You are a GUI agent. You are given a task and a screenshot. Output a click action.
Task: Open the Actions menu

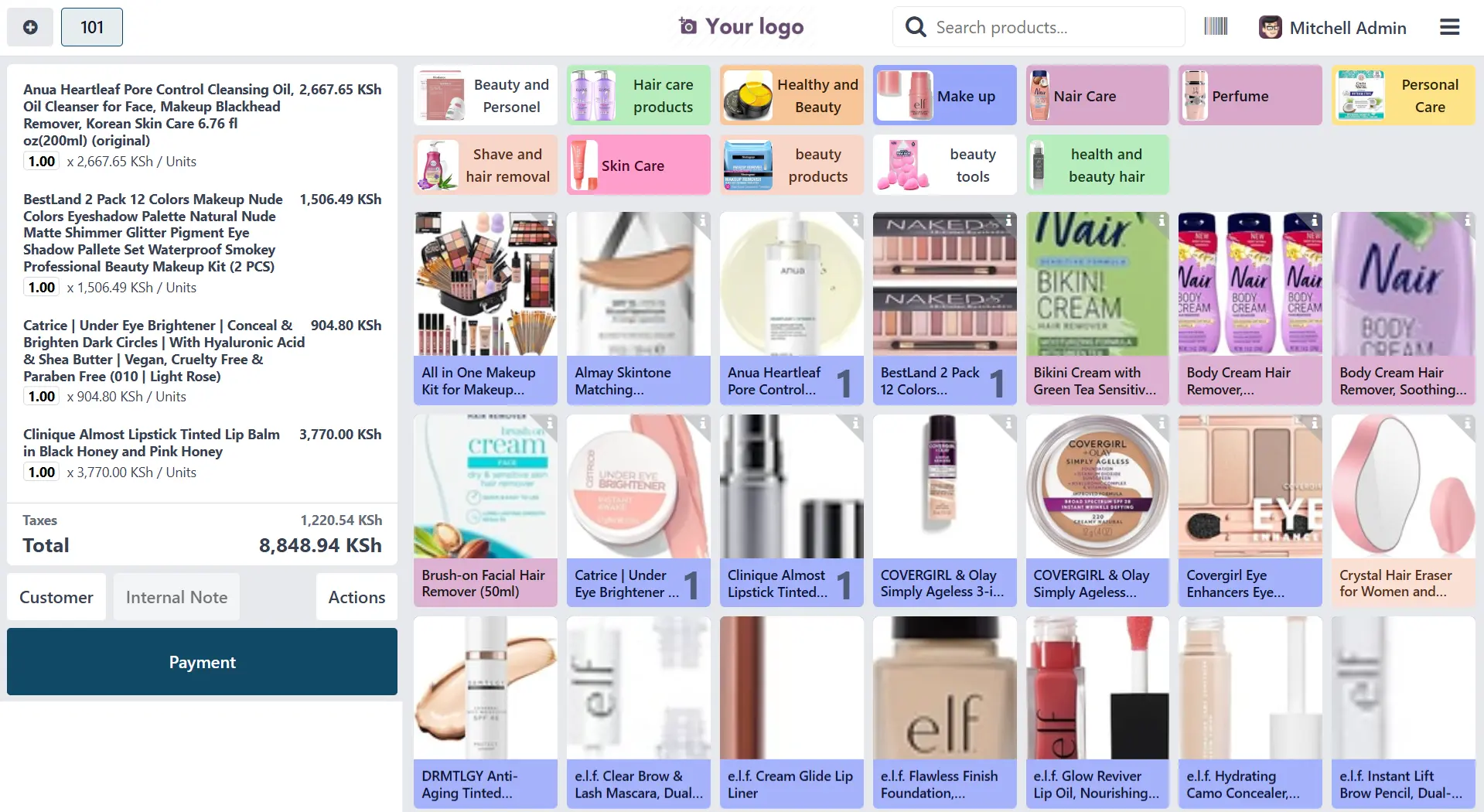point(357,597)
